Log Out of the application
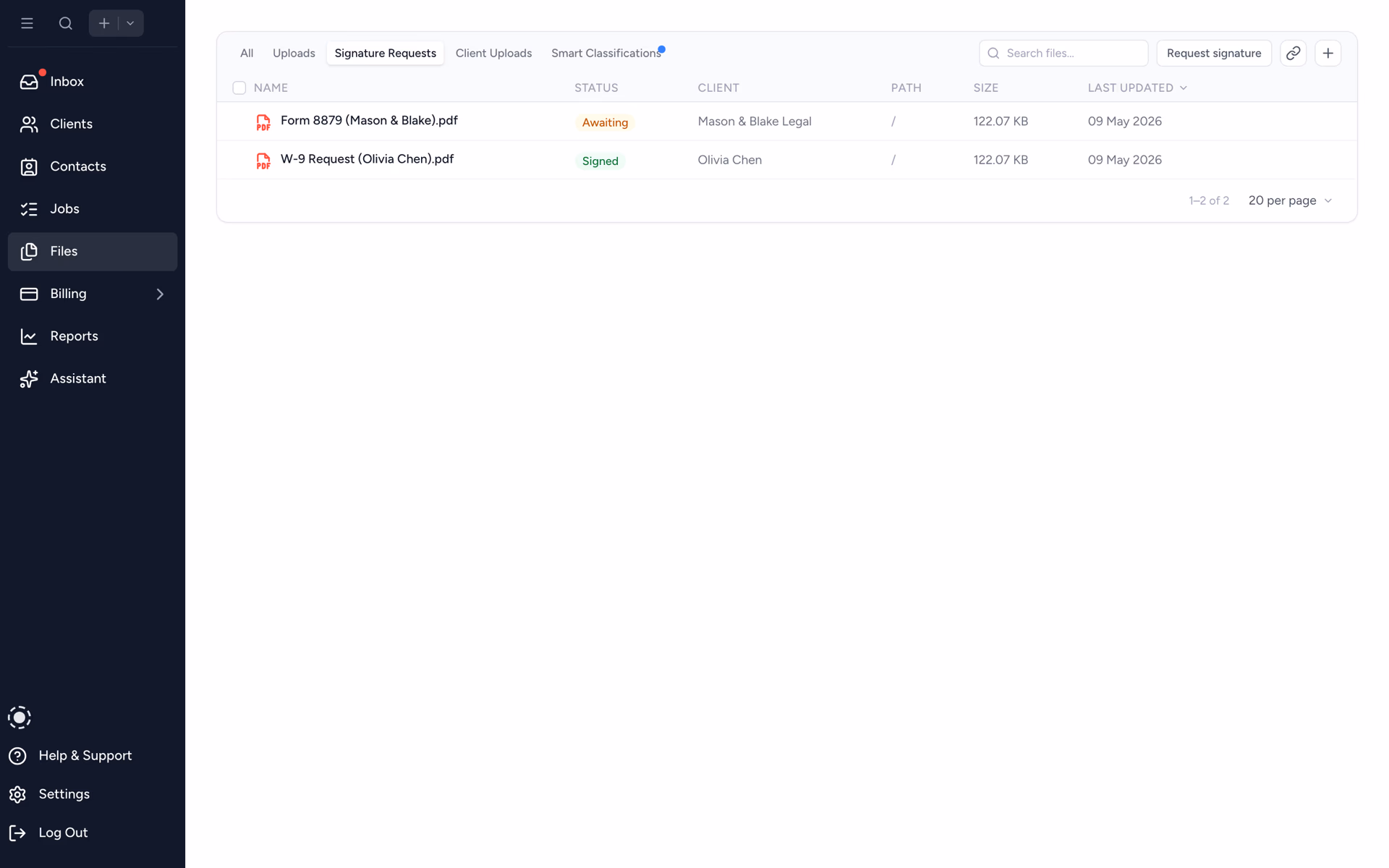This screenshot has height=868, width=1389. (x=48, y=833)
